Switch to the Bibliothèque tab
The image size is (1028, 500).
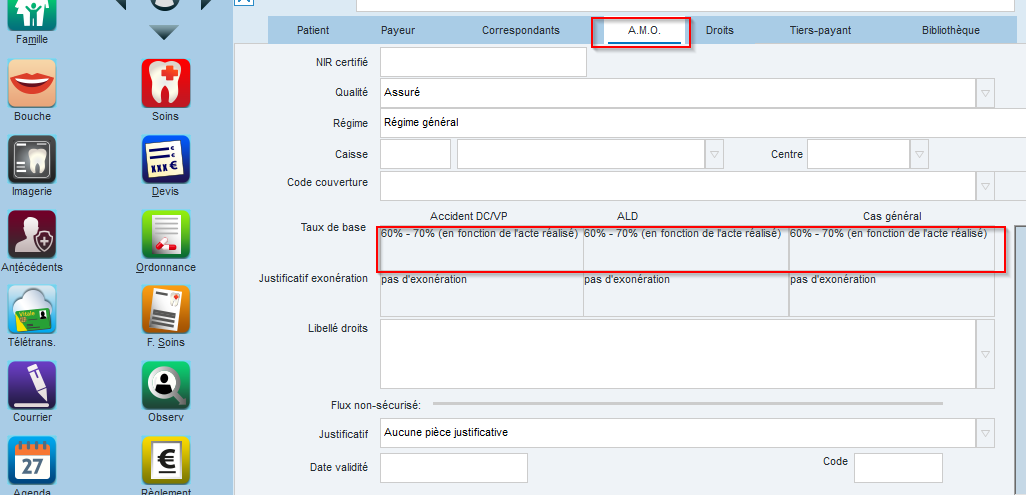(x=951, y=30)
